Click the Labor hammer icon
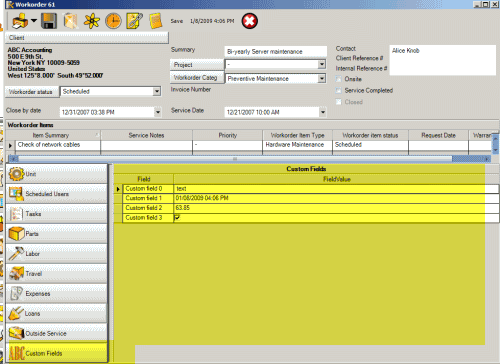500x364 pixels. point(16,254)
